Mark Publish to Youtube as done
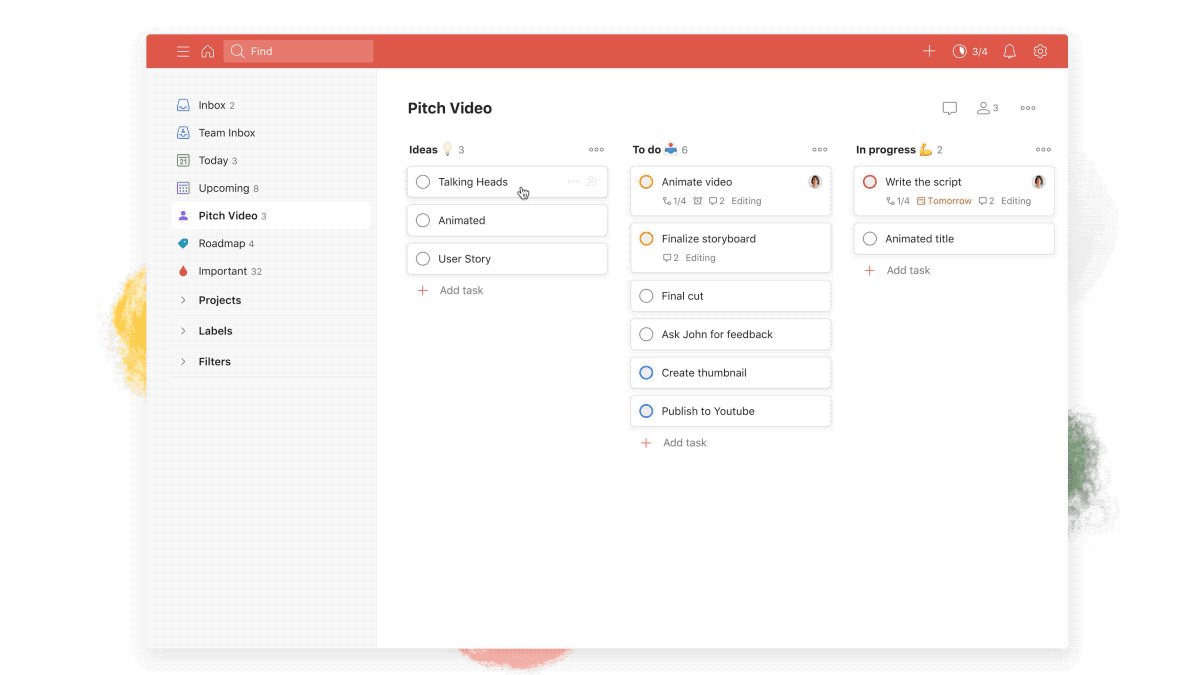The image size is (1200, 675). click(x=646, y=410)
